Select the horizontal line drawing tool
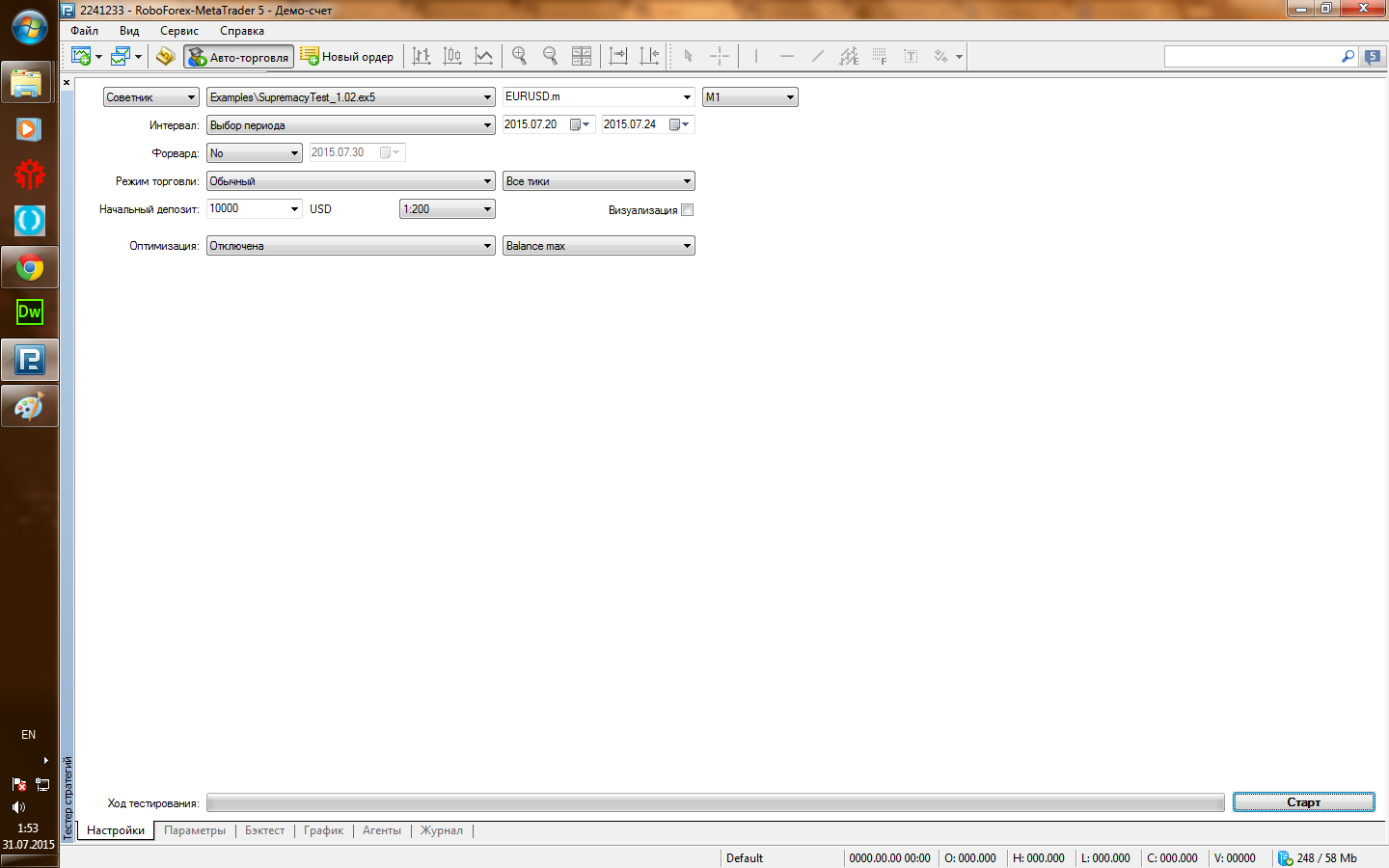Viewport: 1389px width, 868px height. (787, 57)
